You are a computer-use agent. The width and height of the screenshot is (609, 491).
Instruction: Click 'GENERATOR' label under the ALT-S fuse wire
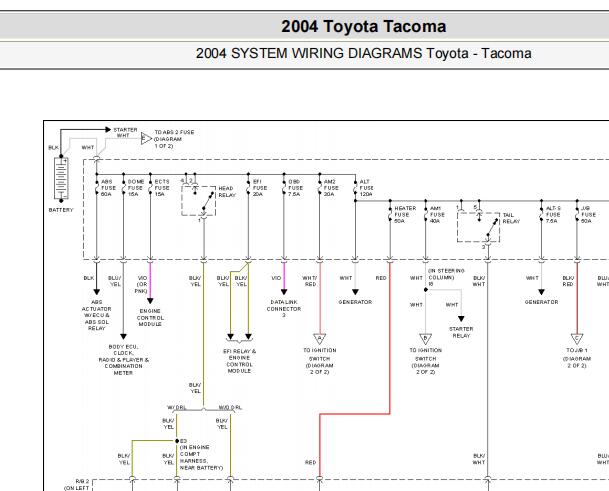[541, 302]
